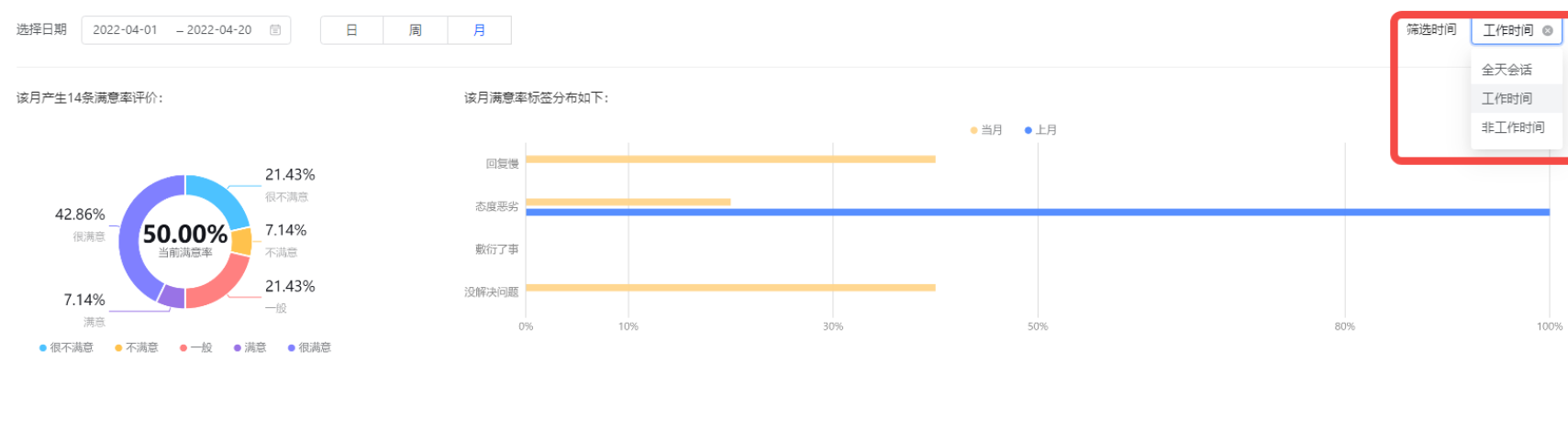
Task: Click the blue 上月 bar for 态度恶劣
Action: click(x=1037, y=213)
